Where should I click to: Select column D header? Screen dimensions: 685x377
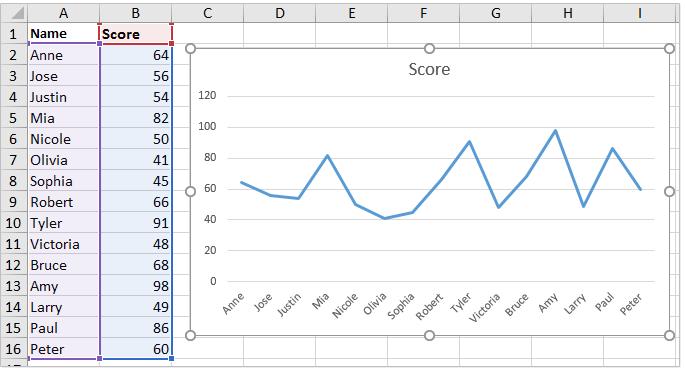pos(280,13)
